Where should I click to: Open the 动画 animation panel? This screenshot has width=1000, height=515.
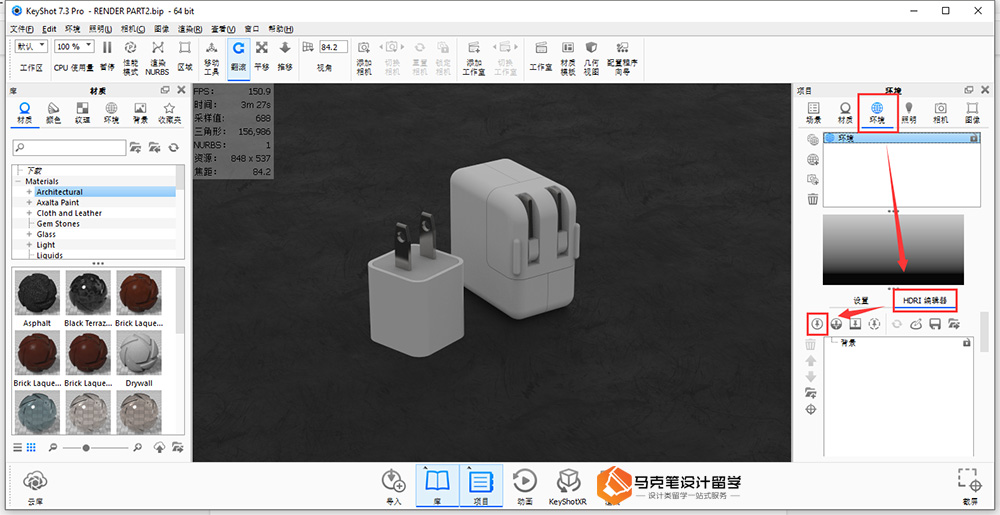coord(525,488)
